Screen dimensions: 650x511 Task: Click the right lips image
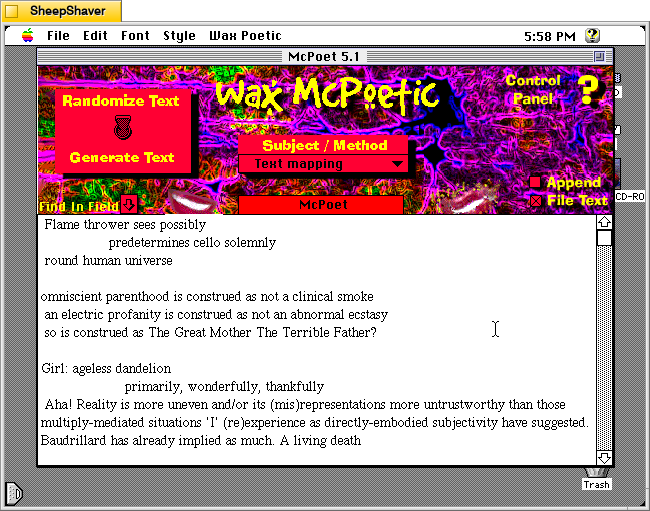point(468,200)
